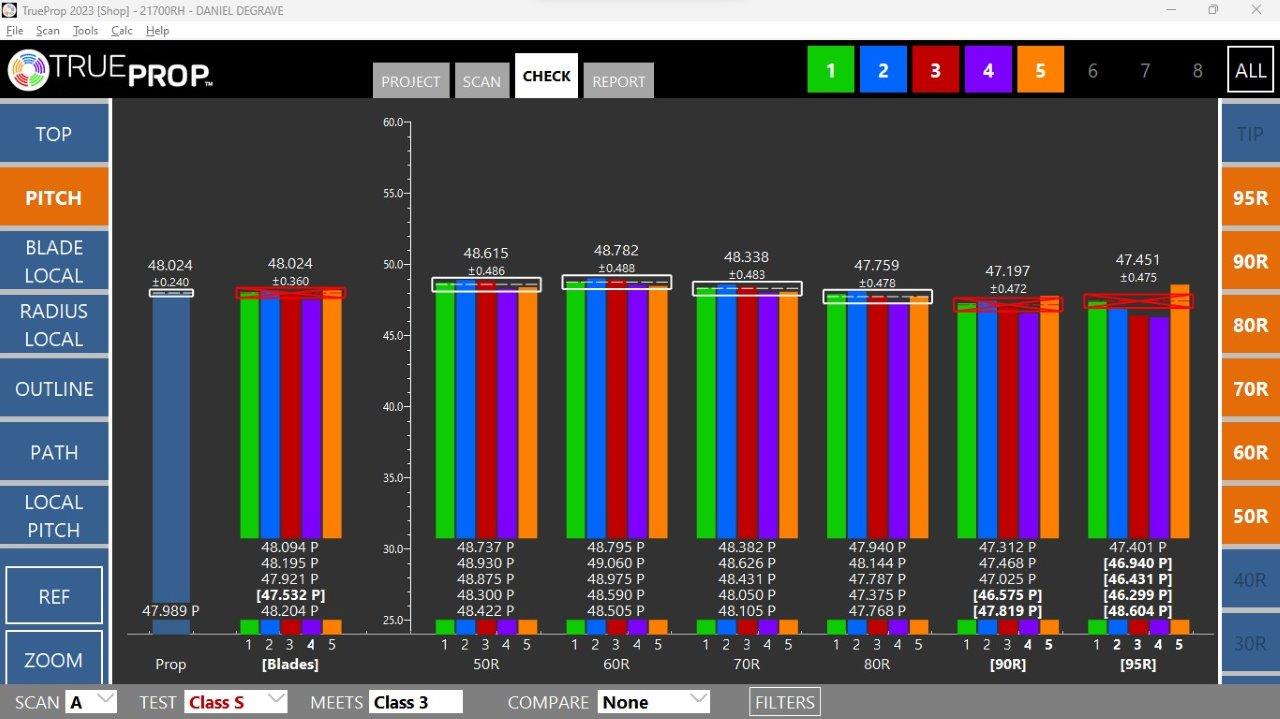
Task: Open the COMPARE None dropdown
Action: click(x=653, y=702)
